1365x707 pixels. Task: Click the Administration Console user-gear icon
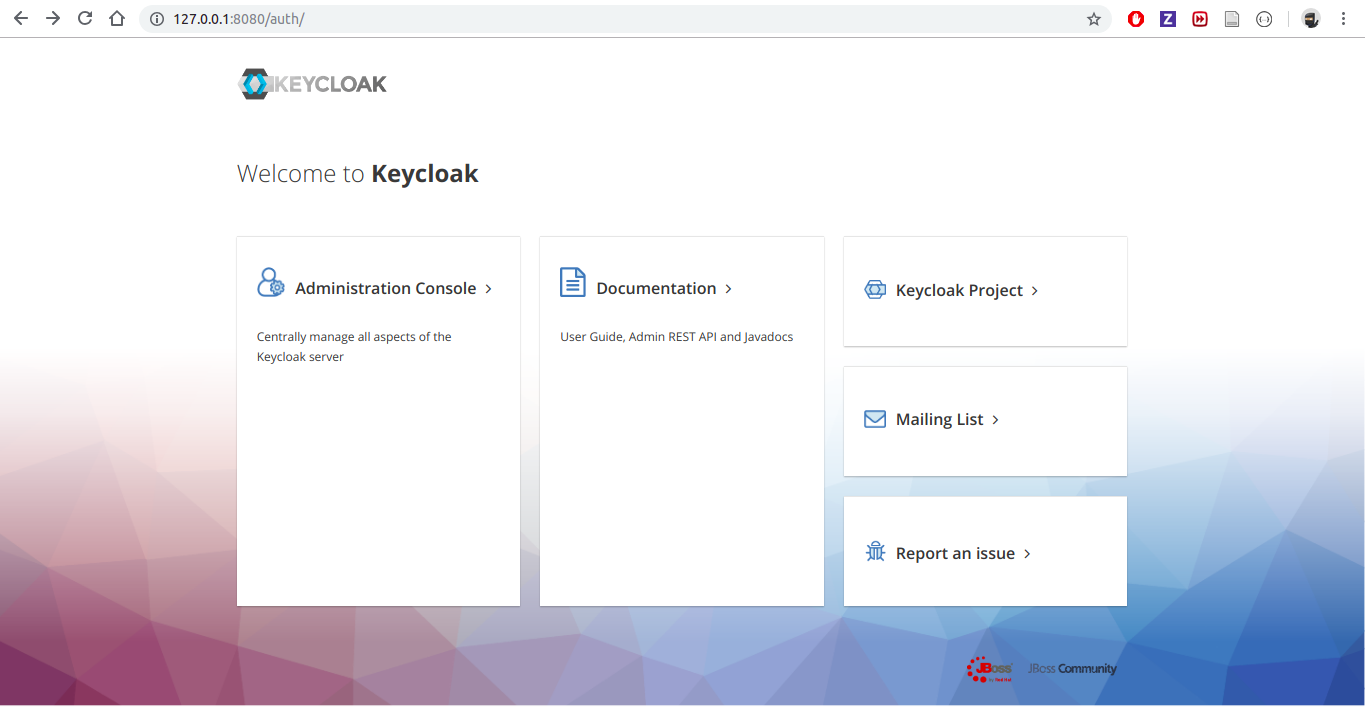tap(271, 283)
